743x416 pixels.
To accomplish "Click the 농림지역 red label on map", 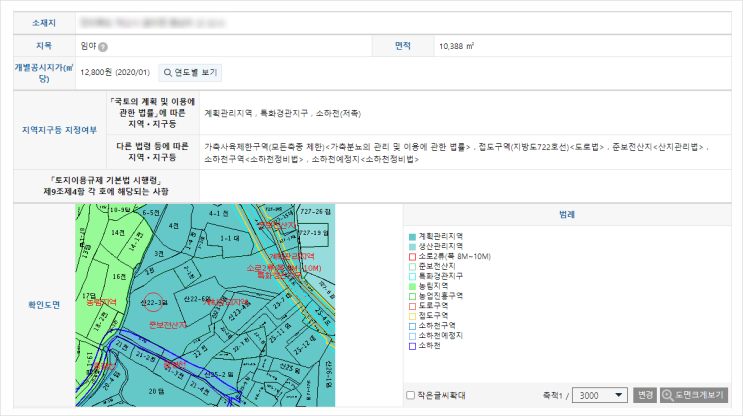I will pyautogui.click(x=101, y=302).
